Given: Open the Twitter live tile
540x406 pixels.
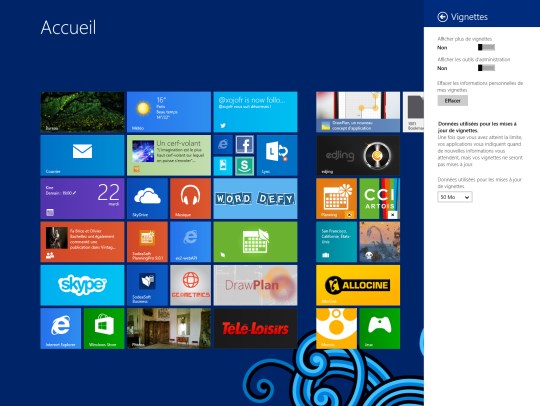Looking at the screenshot, I should [x=255, y=112].
